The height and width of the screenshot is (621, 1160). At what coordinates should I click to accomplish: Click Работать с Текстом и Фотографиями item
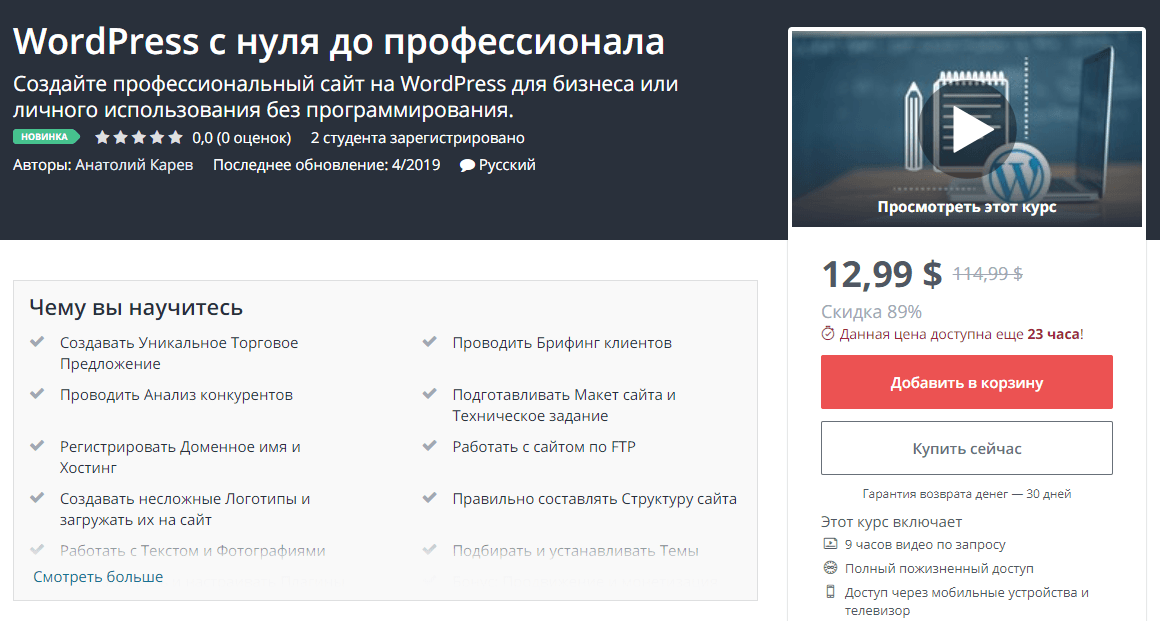pos(192,551)
